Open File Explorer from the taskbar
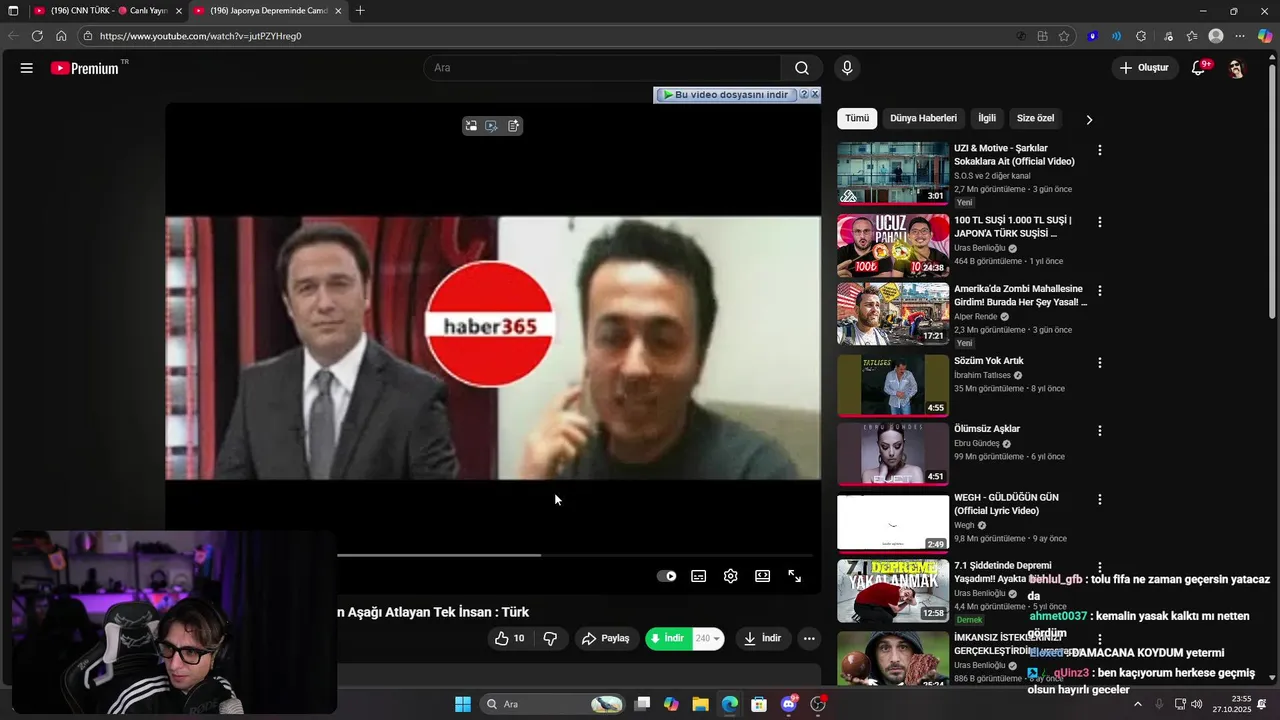Image resolution: width=1280 pixels, height=720 pixels. click(700, 704)
